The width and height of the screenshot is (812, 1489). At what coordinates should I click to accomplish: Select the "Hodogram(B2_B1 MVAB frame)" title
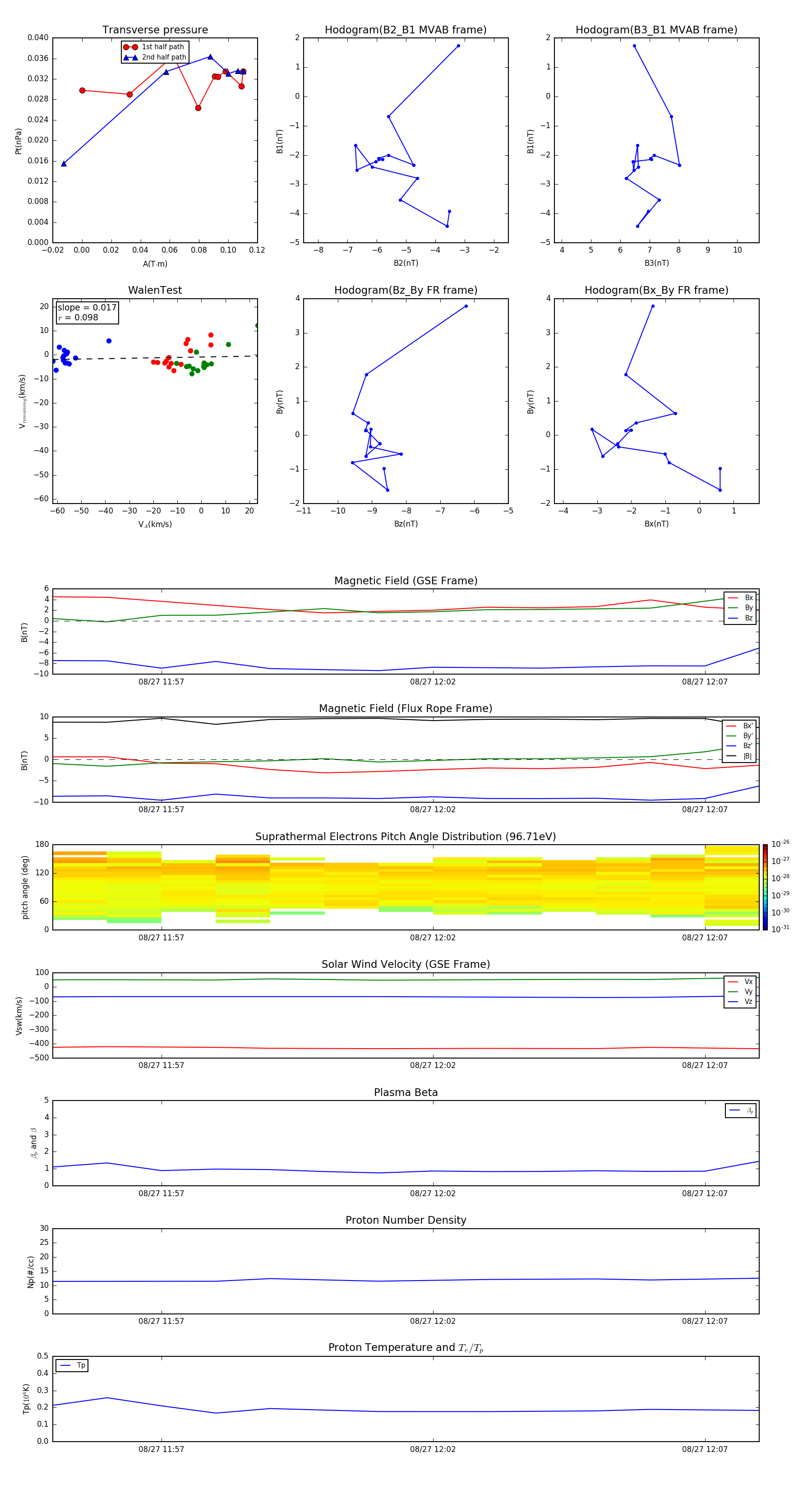[x=406, y=30]
